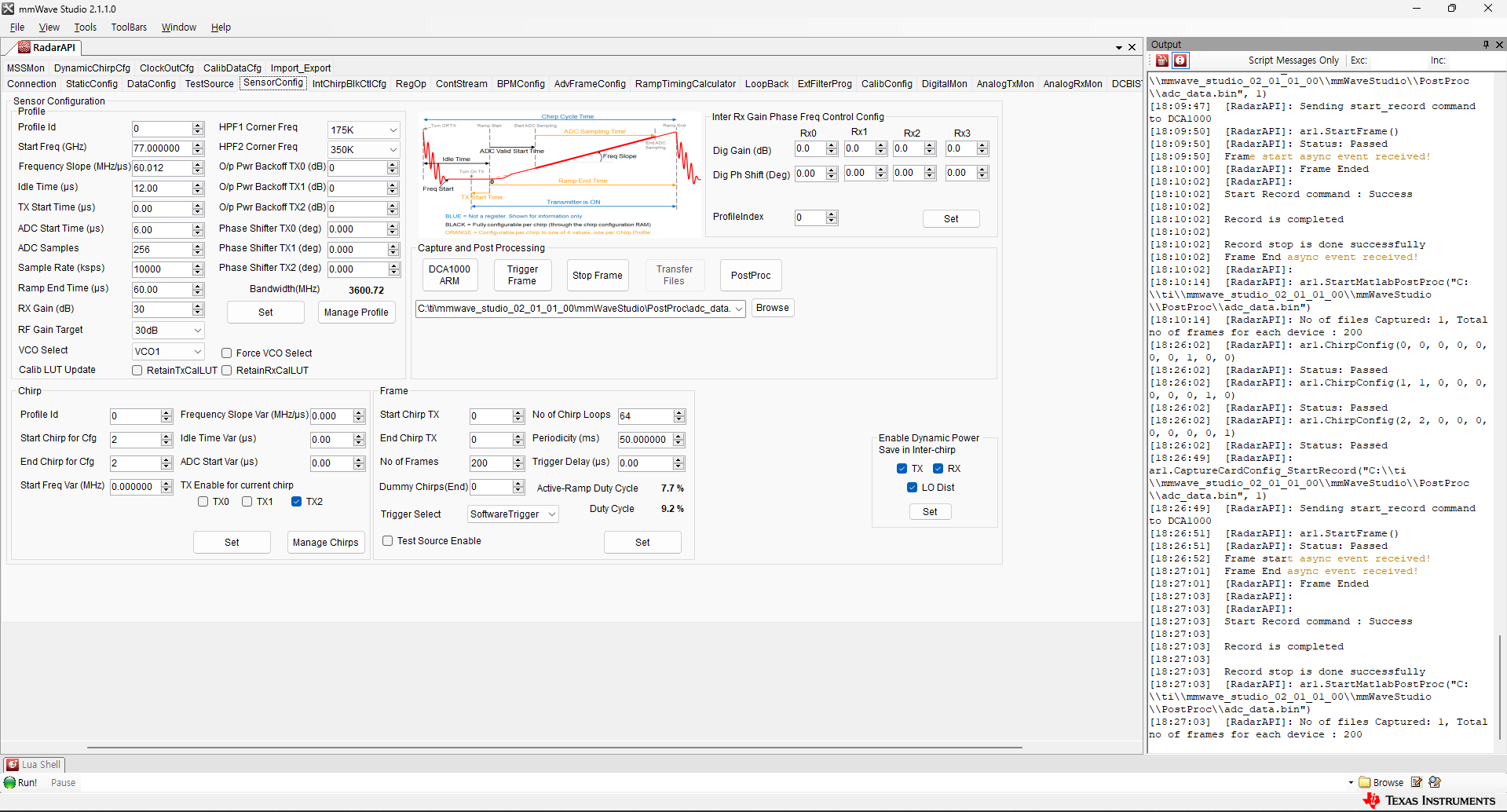
Task: Click the edit script pencil icon
Action: pos(1417,782)
